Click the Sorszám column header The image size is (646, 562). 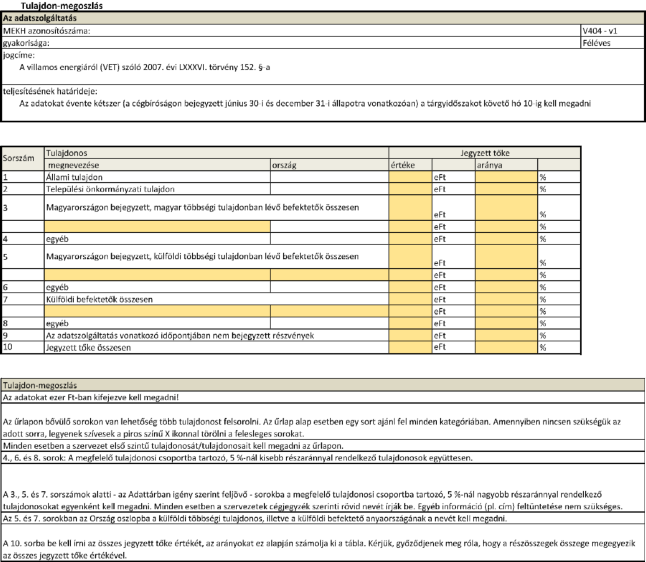click(21, 158)
